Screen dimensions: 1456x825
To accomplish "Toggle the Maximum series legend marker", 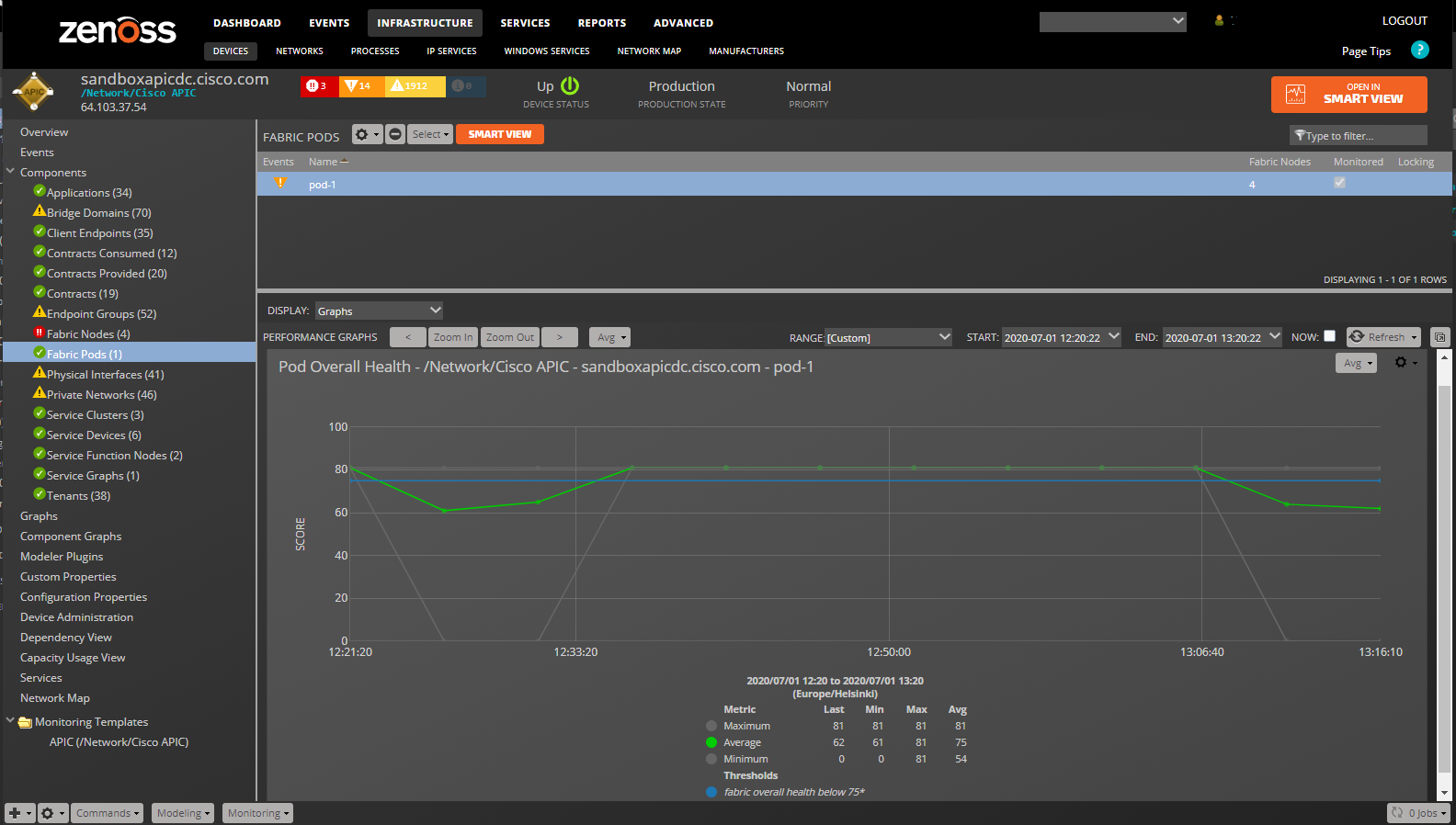I will point(711,726).
